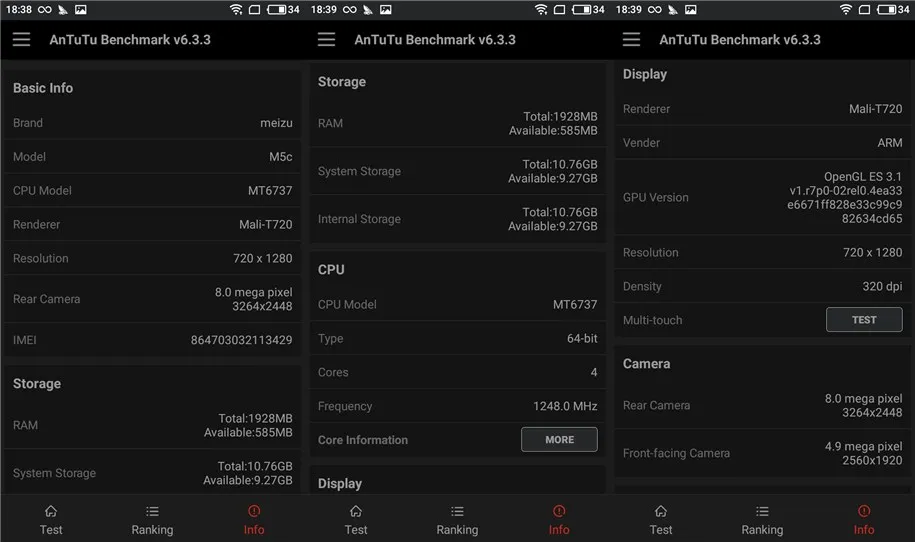Select the Ranking tab label on Basic Info screen
This screenshot has height=542, width=915.
point(152,530)
